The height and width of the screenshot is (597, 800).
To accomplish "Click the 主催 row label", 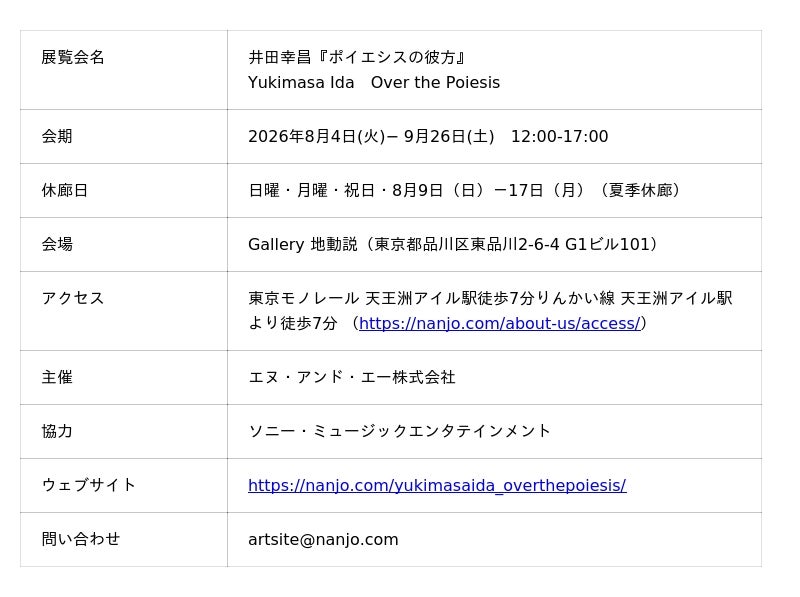I will pyautogui.click(x=57, y=377).
